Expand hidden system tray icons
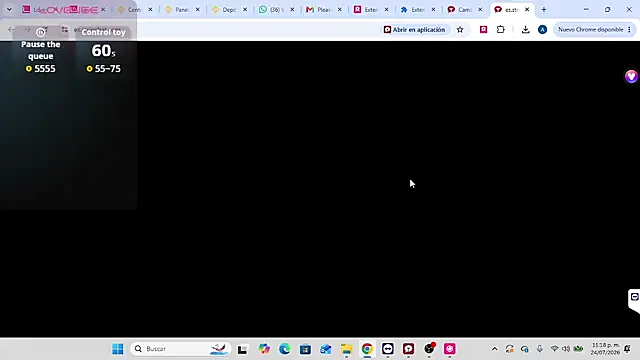This screenshot has width=640, height=360. [494, 349]
